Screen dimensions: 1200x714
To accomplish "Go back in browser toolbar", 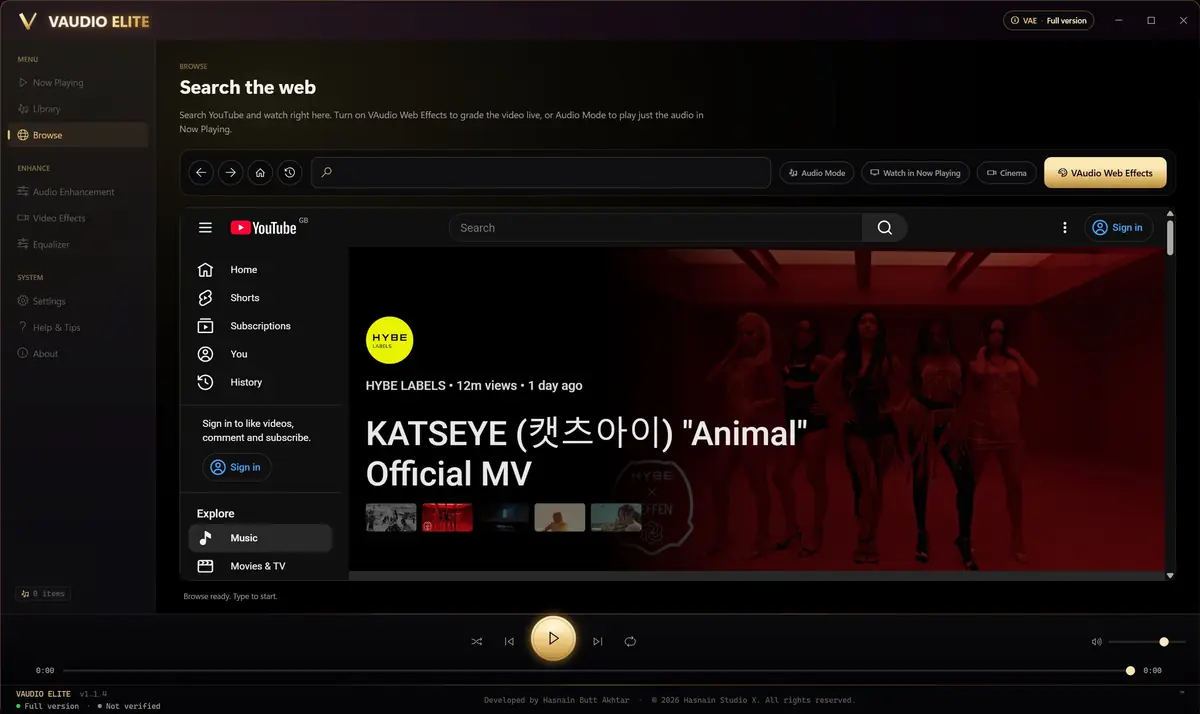I will point(201,173).
